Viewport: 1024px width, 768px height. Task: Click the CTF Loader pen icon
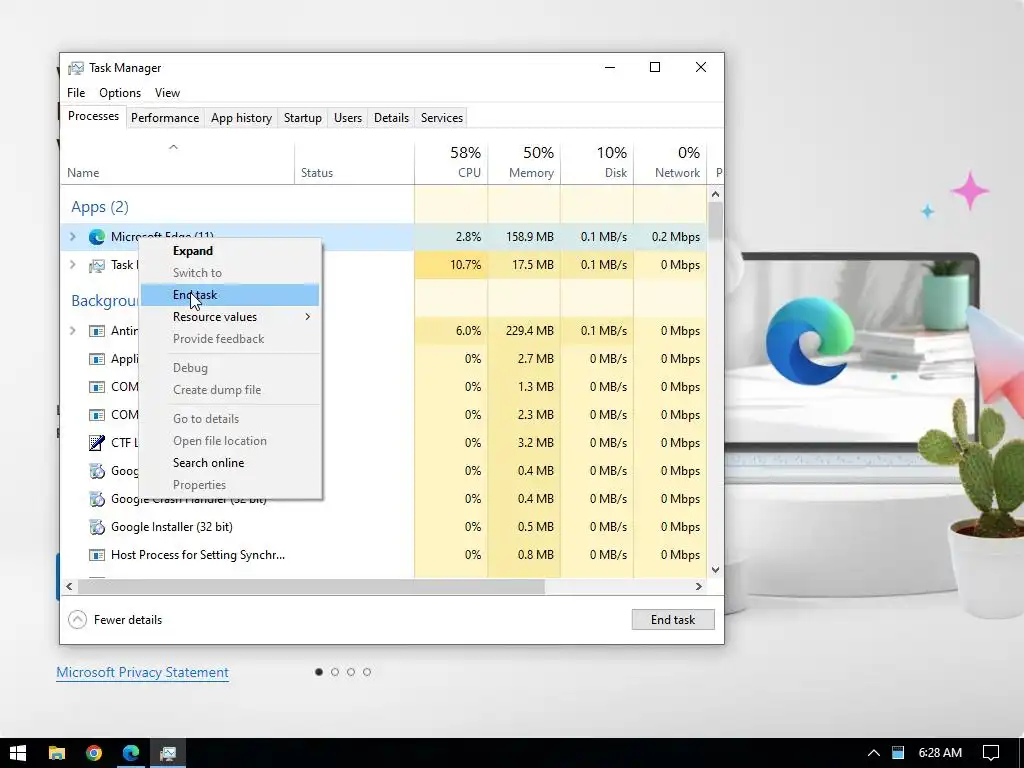click(x=97, y=443)
